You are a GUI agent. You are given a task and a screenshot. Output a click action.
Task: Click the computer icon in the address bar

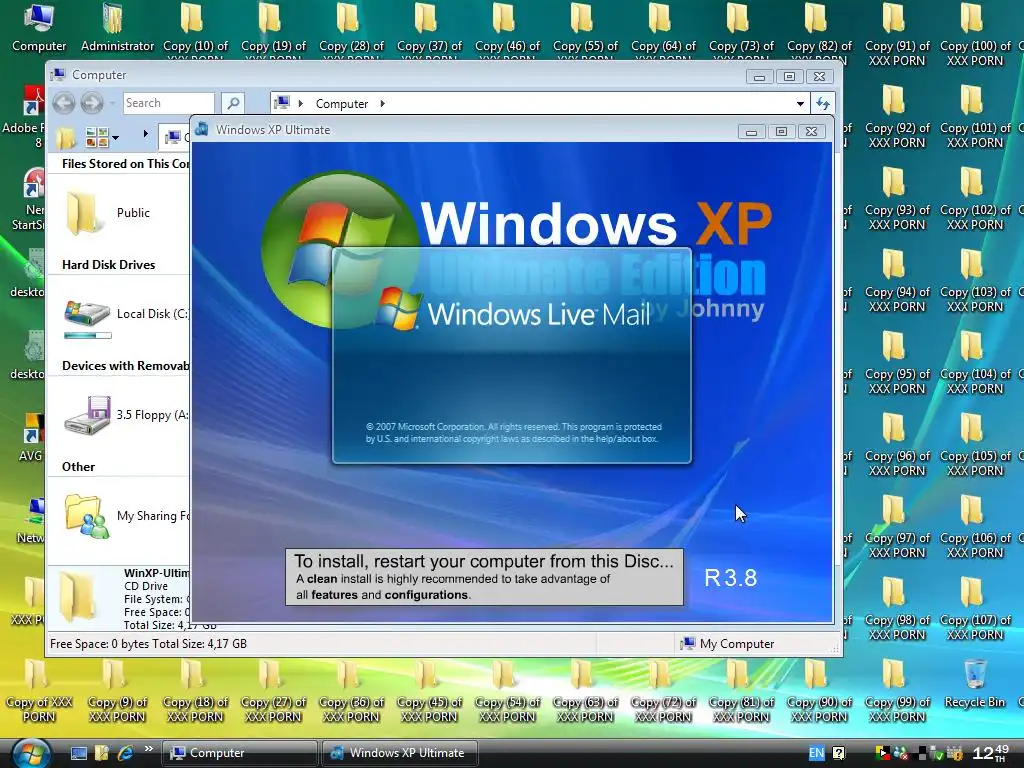tap(282, 103)
